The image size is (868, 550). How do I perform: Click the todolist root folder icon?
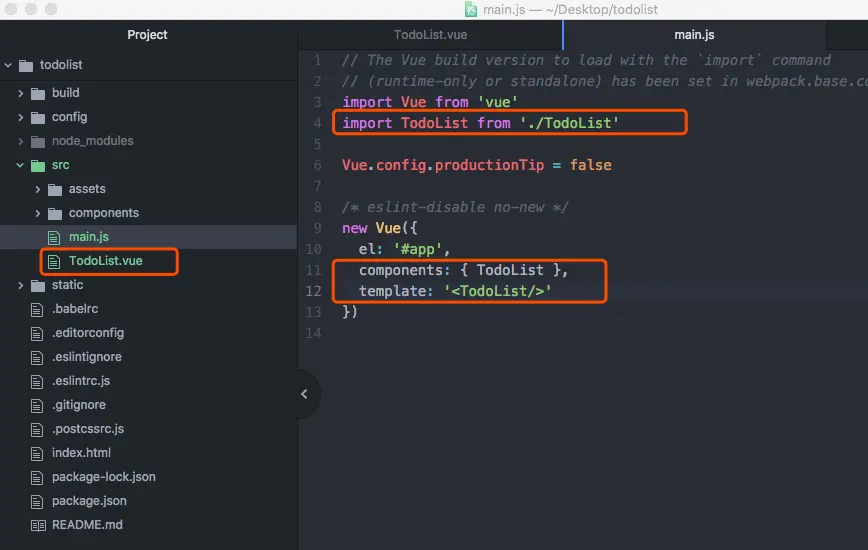click(x=26, y=66)
